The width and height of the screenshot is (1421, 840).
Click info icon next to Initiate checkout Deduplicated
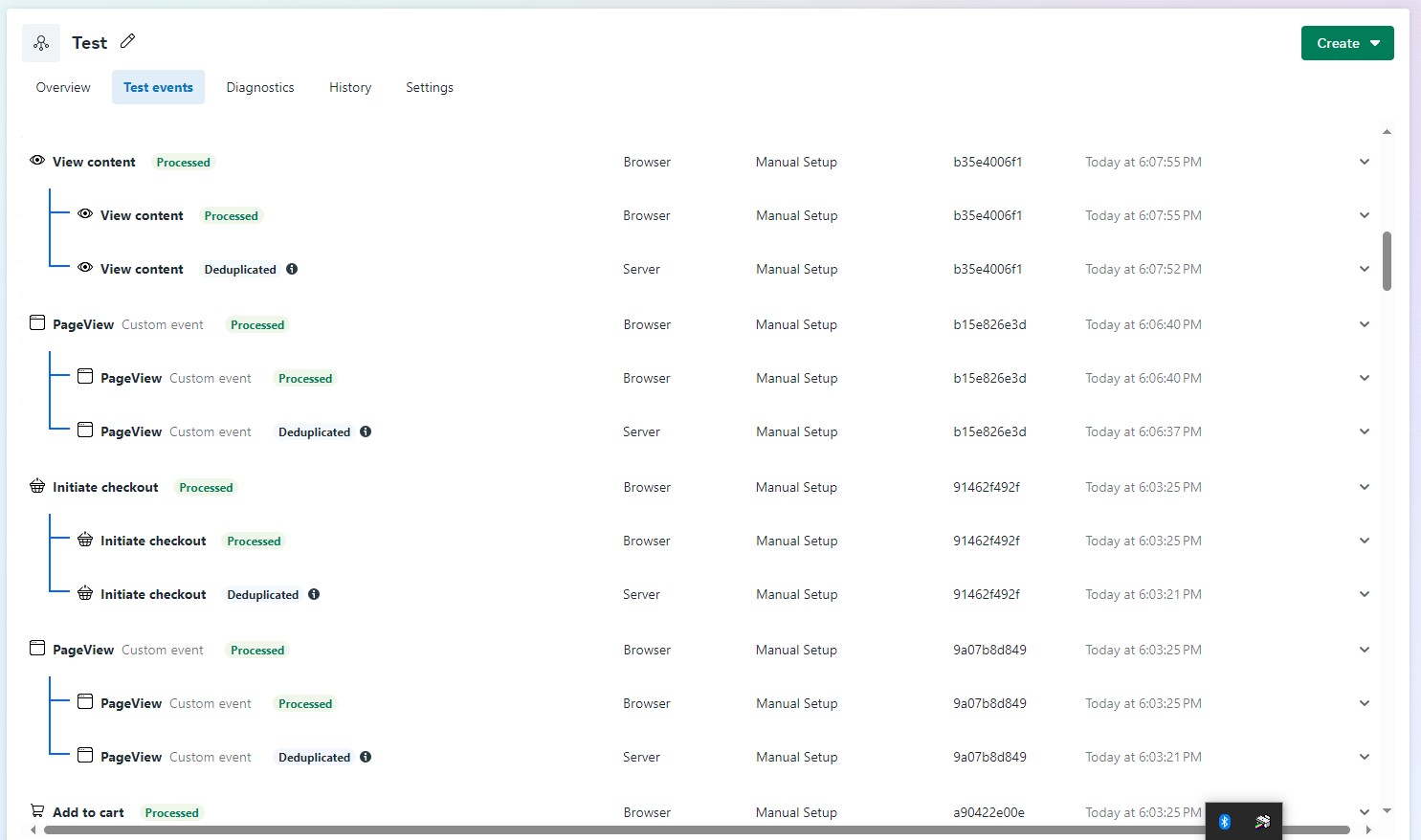[314, 594]
